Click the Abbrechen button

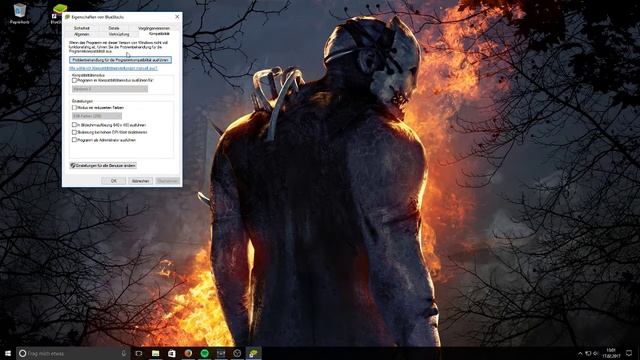[140, 181]
